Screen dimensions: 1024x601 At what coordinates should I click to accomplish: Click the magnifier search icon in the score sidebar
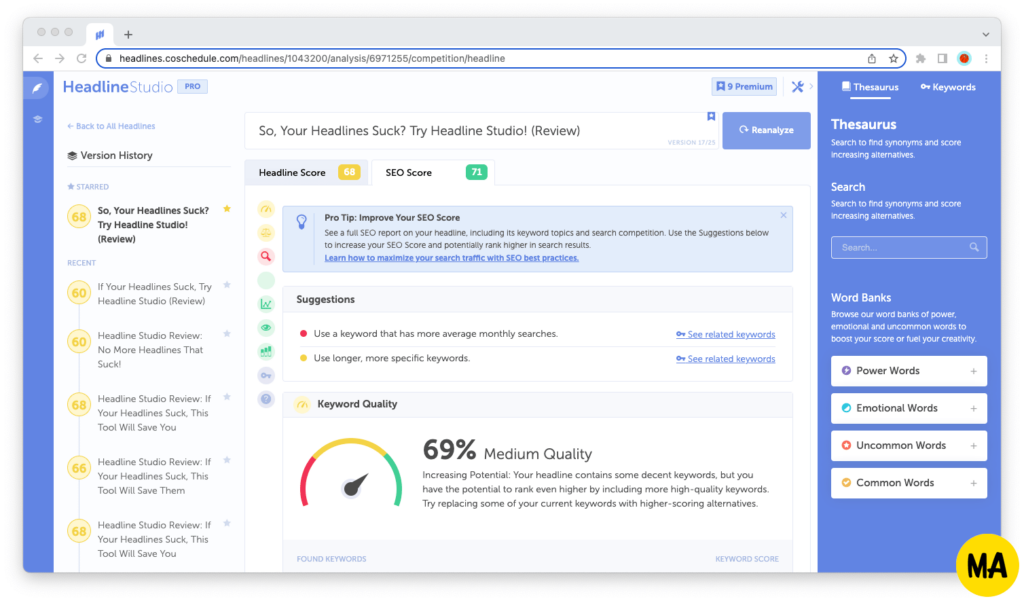point(266,256)
